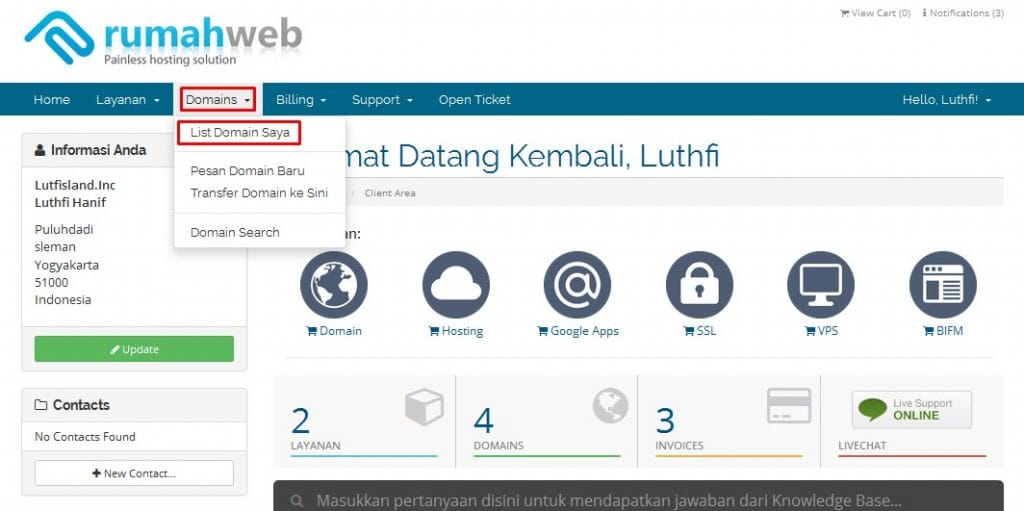Click the Client Area breadcrumb

[390, 193]
